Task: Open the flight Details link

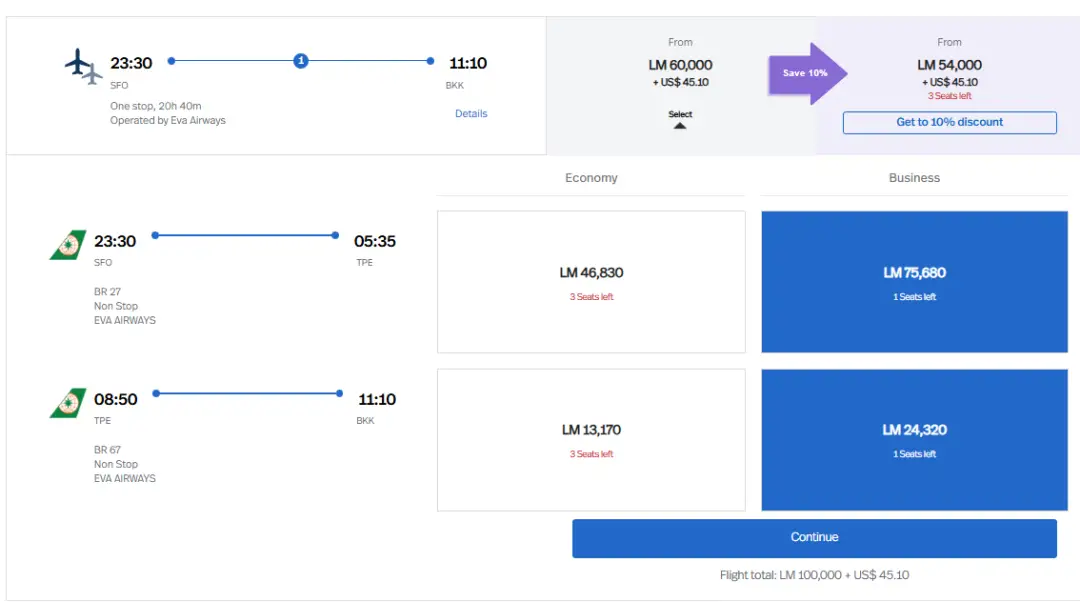Action: (471, 114)
